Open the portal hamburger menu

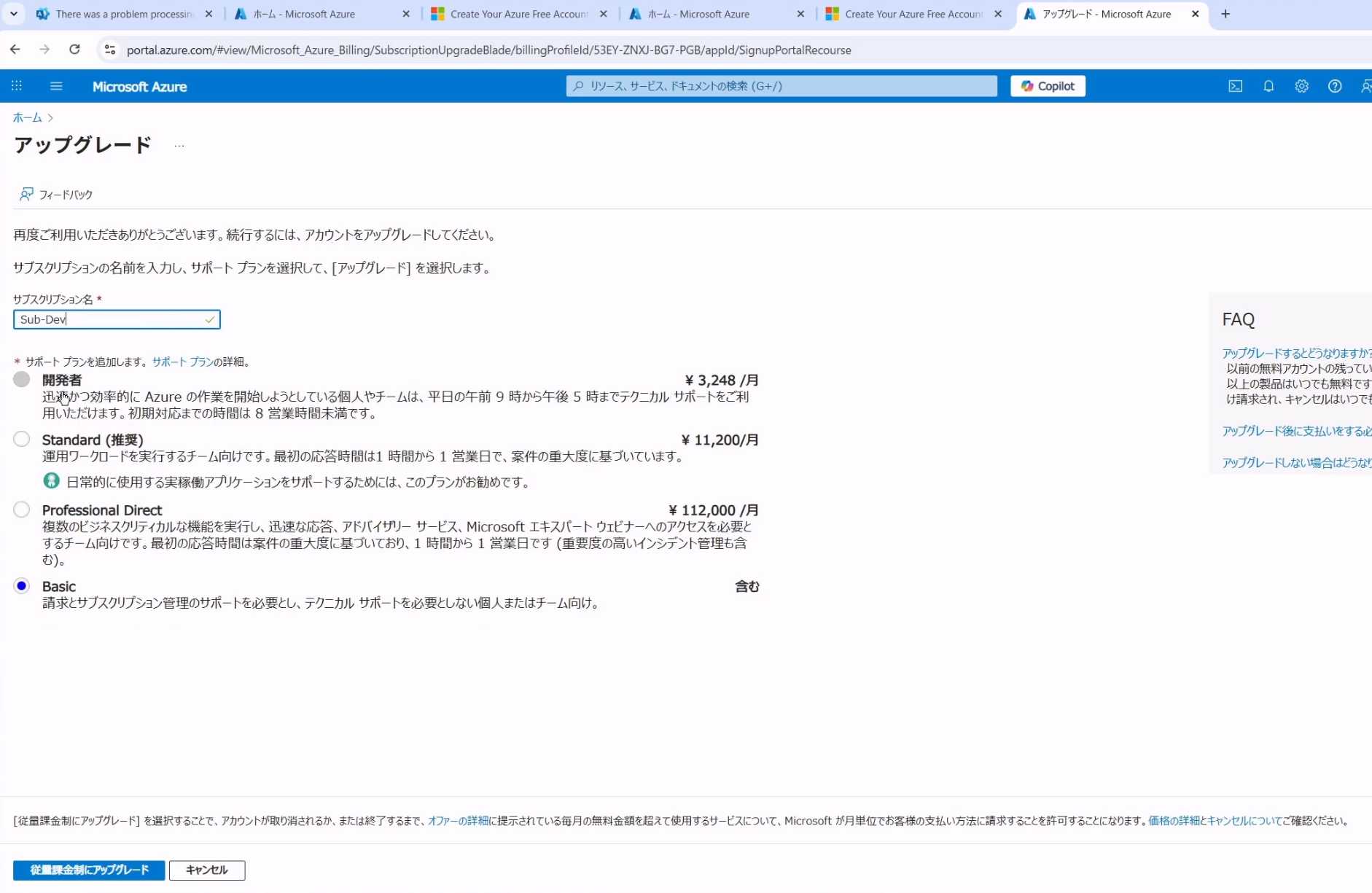tap(56, 86)
